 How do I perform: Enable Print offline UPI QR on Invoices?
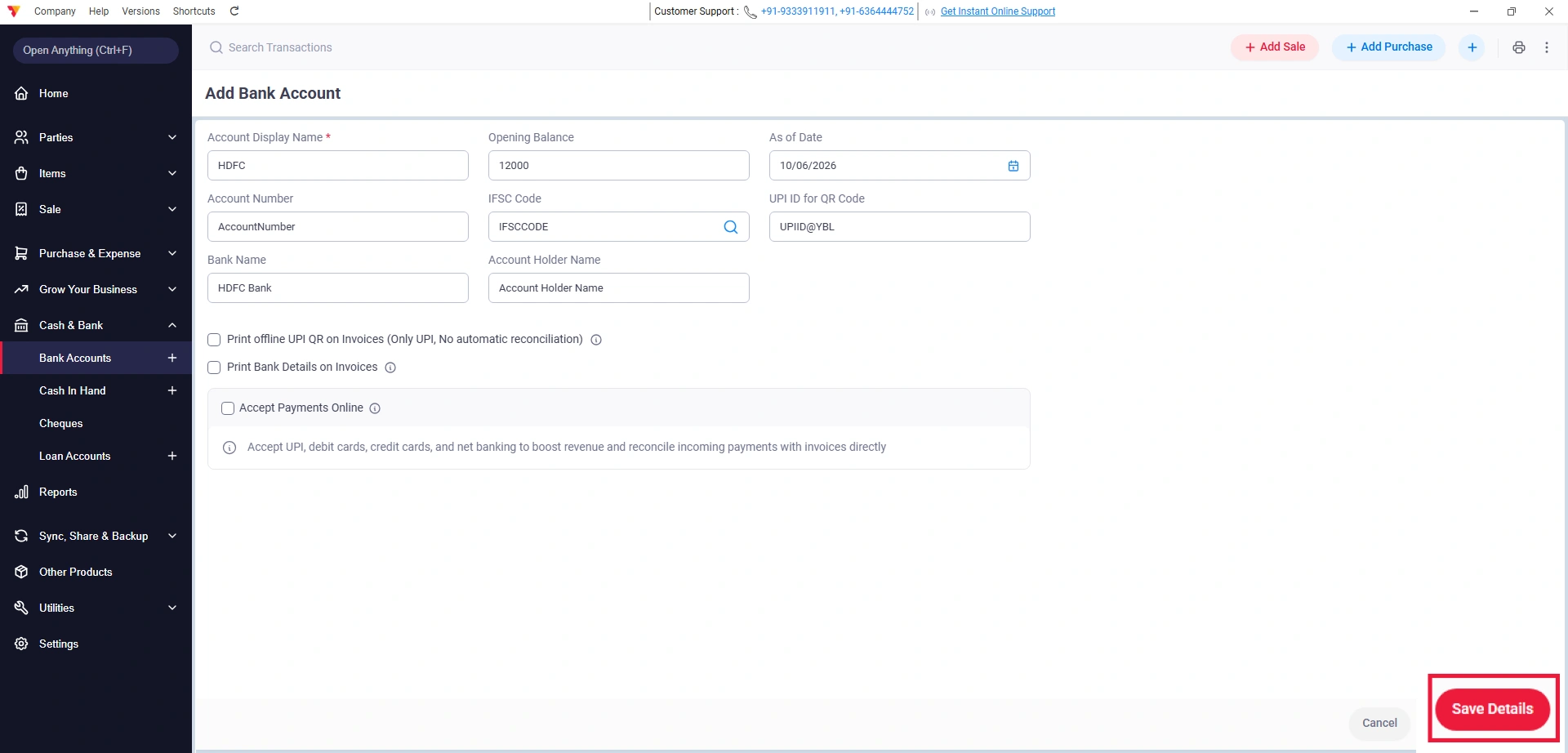[x=214, y=340]
